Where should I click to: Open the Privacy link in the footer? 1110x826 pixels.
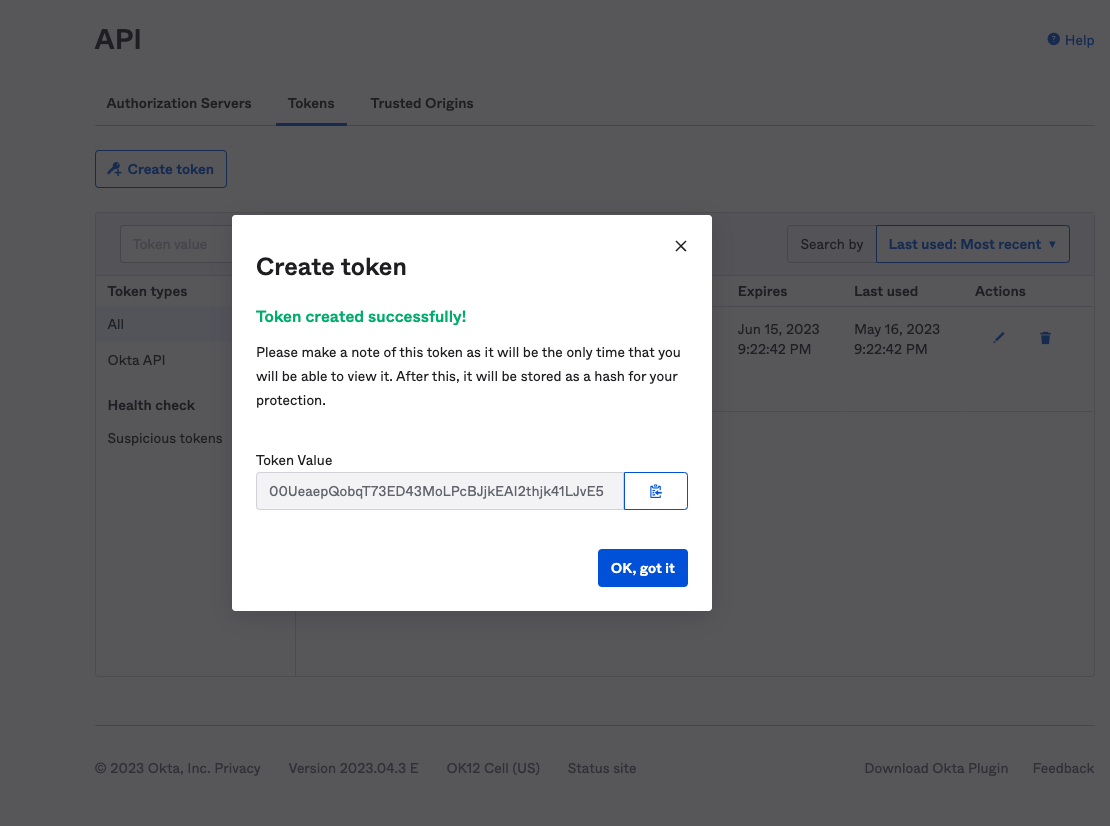pyautogui.click(x=238, y=768)
